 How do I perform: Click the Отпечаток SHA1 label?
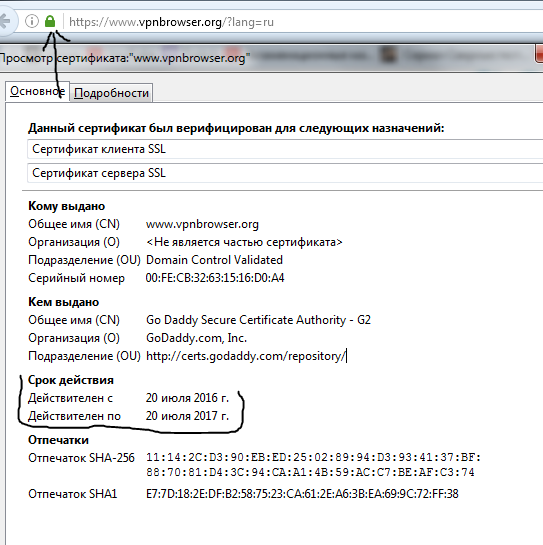pos(72,494)
